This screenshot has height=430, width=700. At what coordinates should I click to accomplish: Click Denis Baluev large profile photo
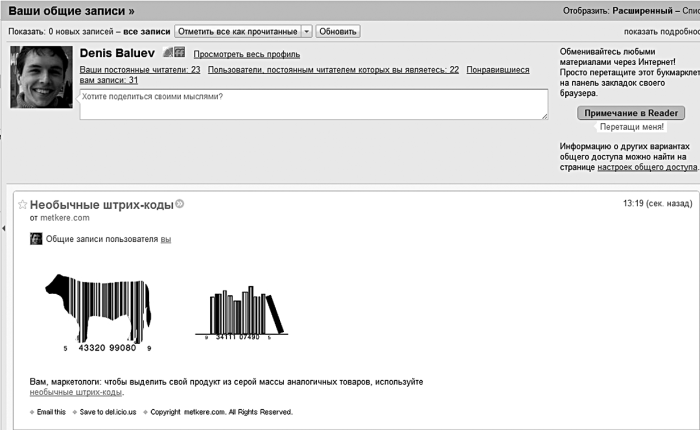pos(42,77)
